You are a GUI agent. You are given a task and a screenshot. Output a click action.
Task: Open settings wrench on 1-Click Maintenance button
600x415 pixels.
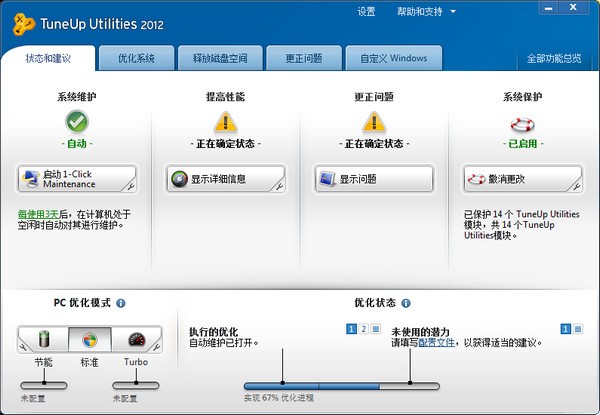(130, 187)
